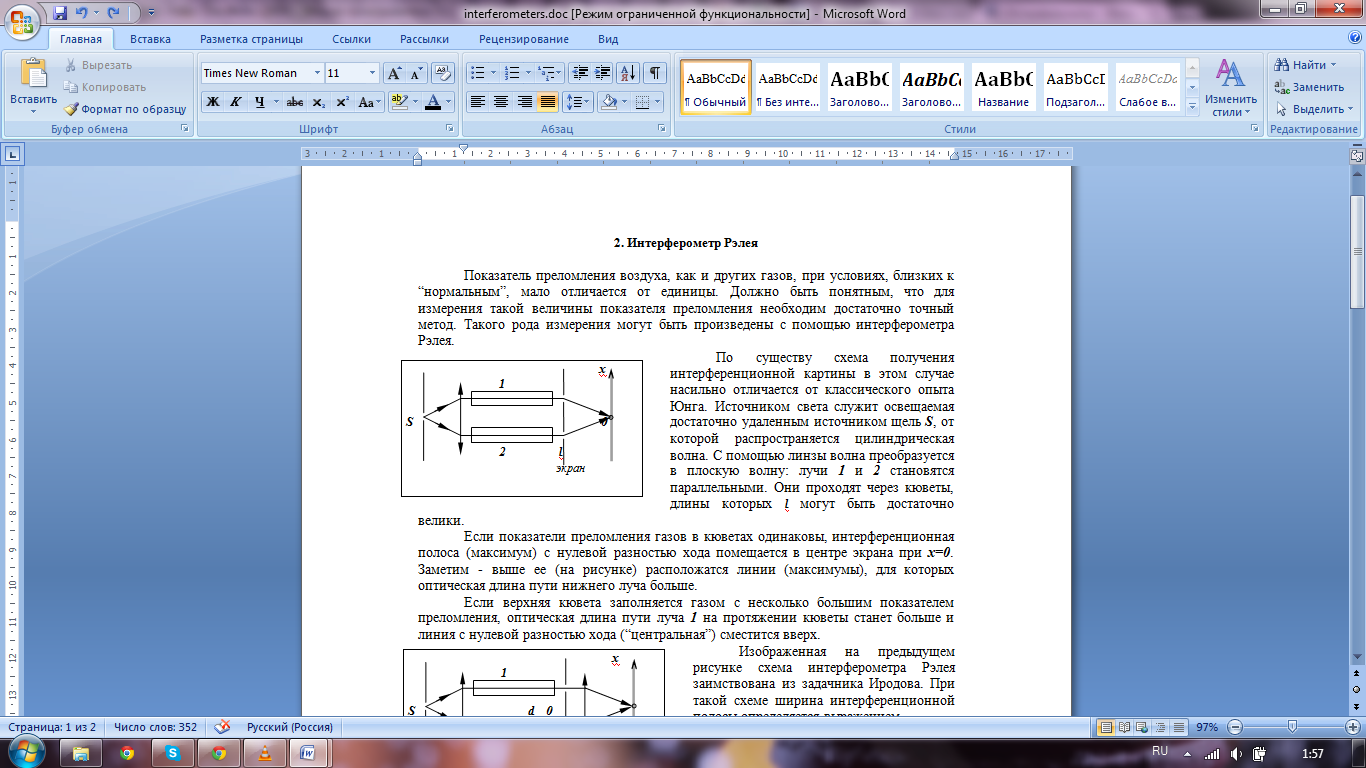Open the Find (Найти) dropdown arrow
The image size is (1366, 768).
(1333, 65)
